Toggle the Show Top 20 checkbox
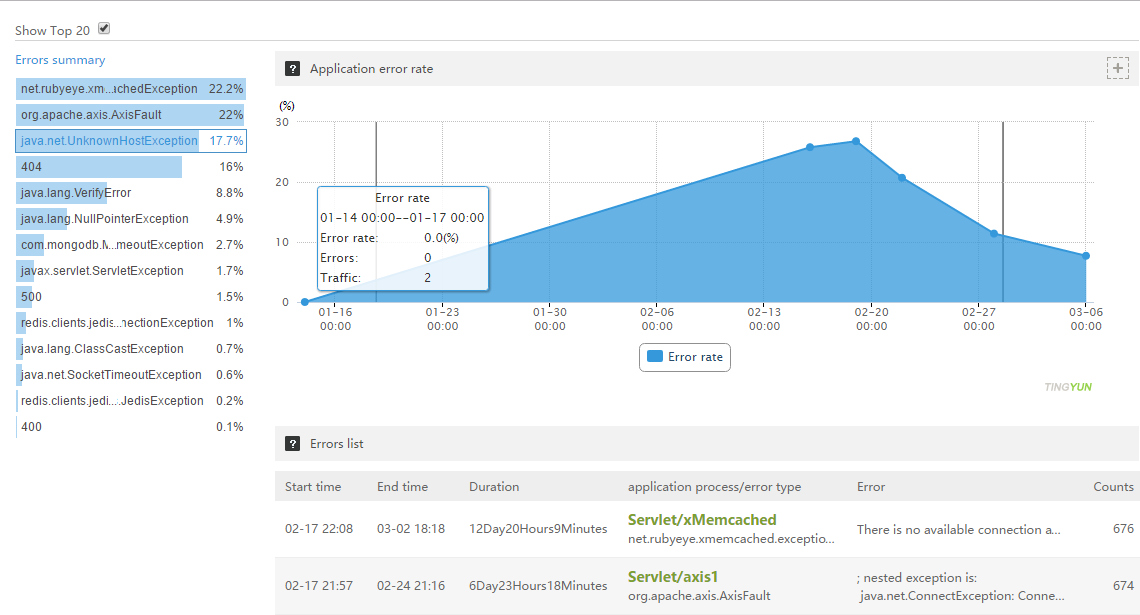1140x615 pixels. [104, 29]
